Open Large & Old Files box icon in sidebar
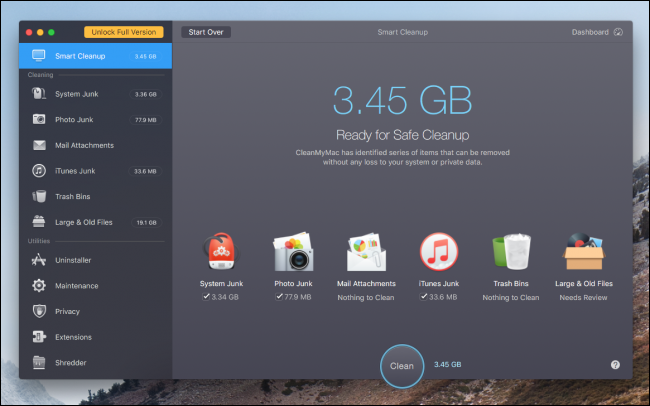Image resolution: width=650 pixels, height=406 pixels. (x=39, y=222)
